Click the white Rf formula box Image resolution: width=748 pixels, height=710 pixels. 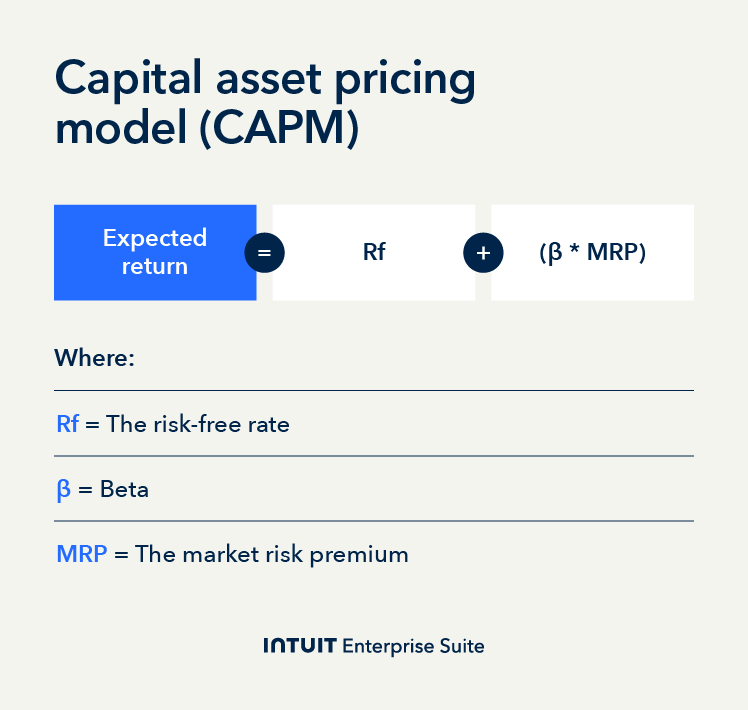(374, 253)
